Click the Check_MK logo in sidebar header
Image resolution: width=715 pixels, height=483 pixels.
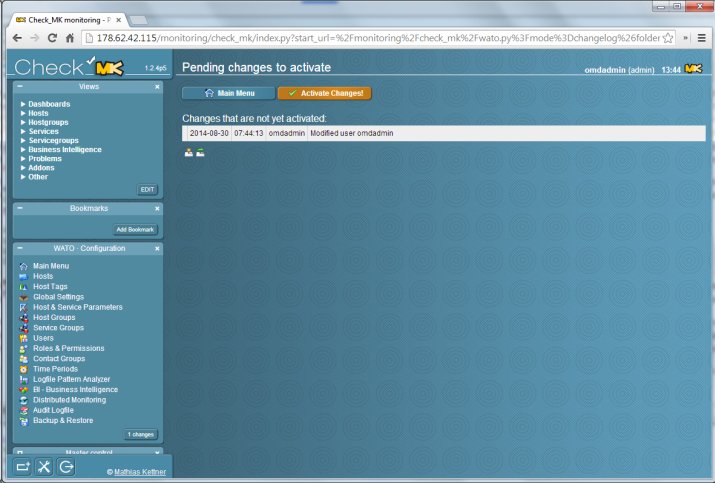[x=69, y=67]
